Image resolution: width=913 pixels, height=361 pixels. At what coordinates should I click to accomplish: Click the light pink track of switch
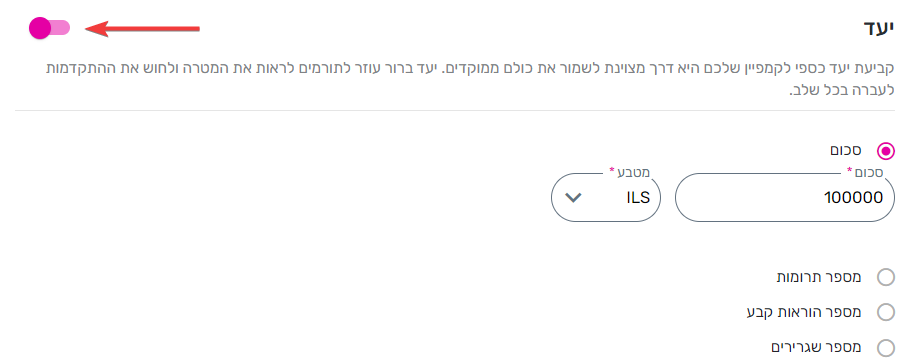click(61, 28)
